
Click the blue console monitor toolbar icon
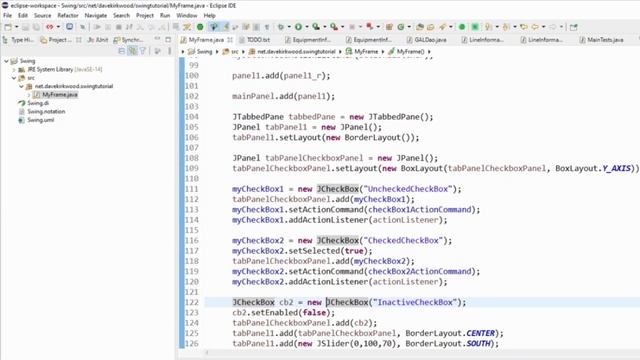(69, 27)
